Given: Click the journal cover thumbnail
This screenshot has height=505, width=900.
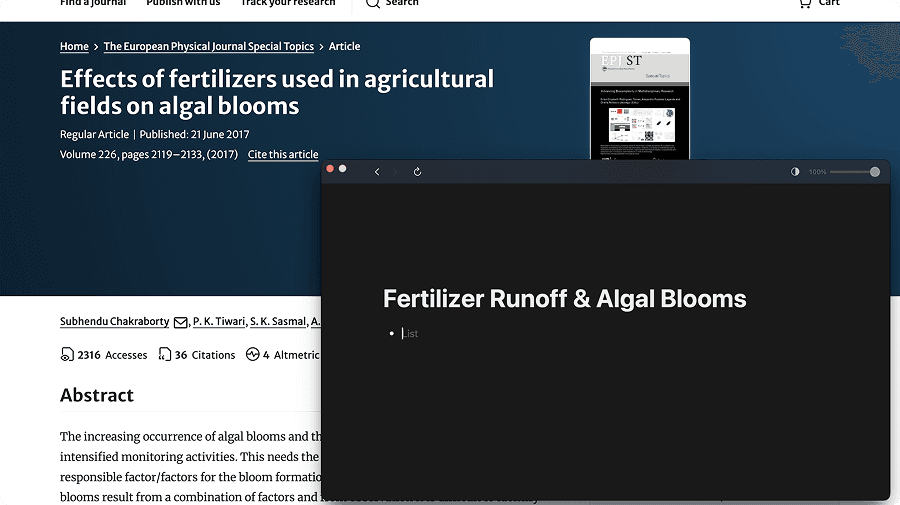Looking at the screenshot, I should pos(640,99).
